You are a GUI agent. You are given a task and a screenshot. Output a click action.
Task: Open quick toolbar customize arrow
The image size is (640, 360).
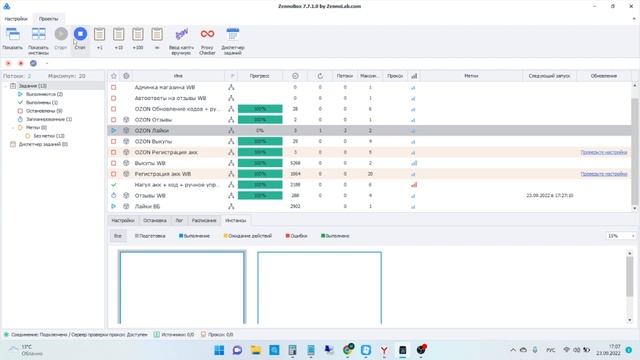tap(47, 63)
